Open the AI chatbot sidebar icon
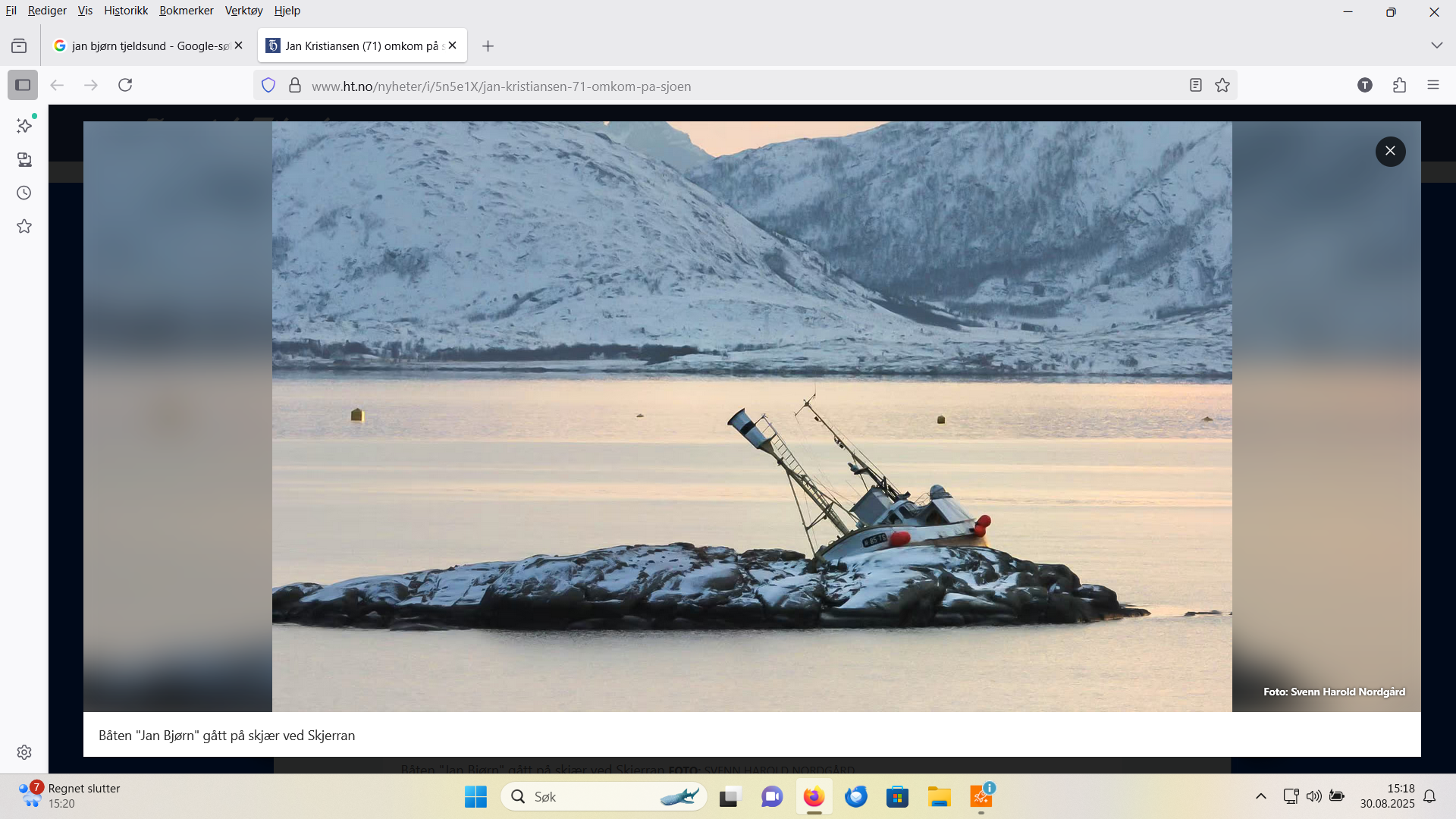1456x819 pixels. 24,126
